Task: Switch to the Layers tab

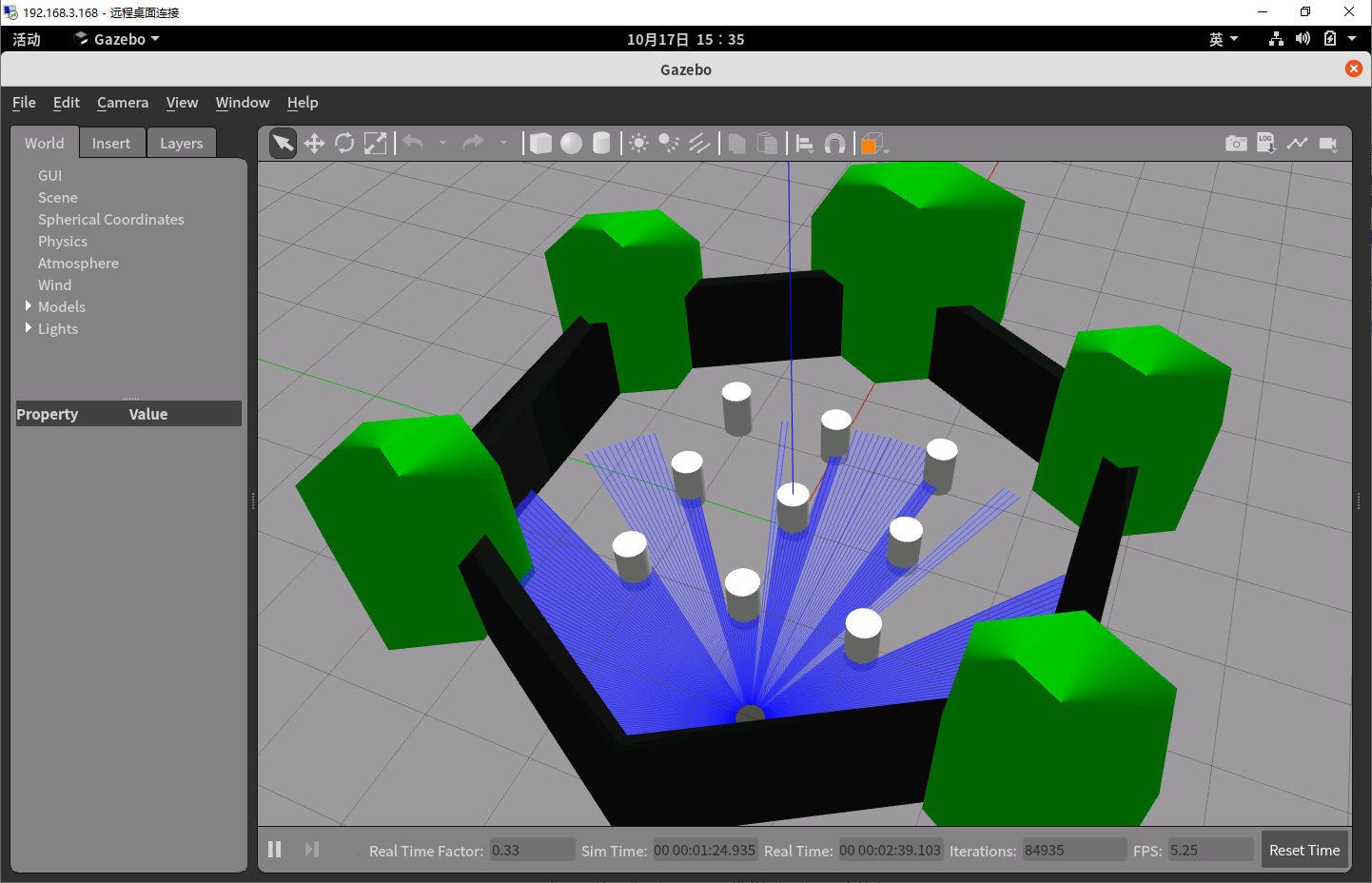Action: pos(182,143)
